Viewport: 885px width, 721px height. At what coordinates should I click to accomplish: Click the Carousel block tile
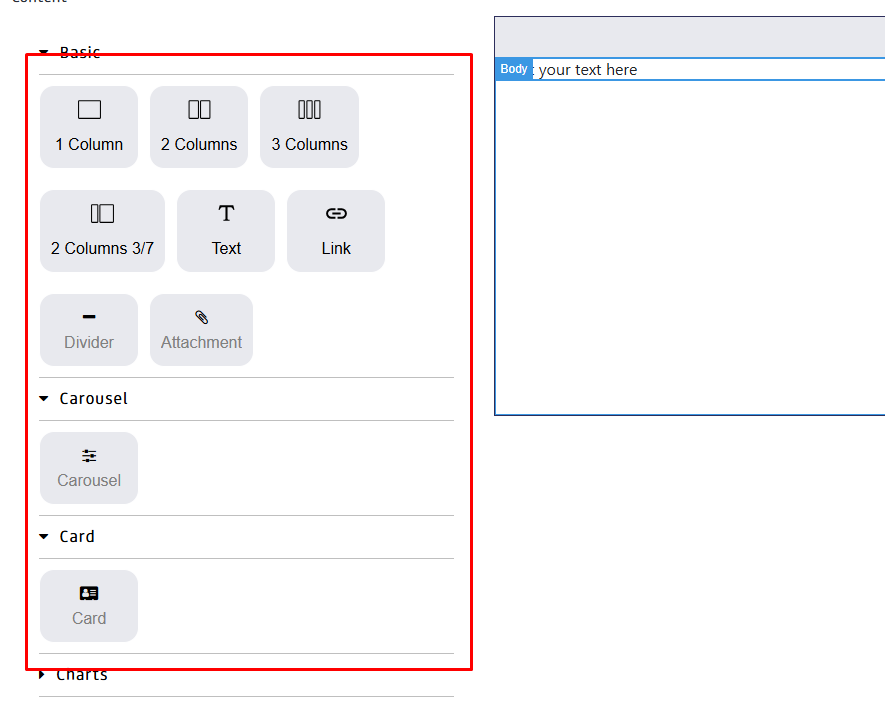coord(89,468)
